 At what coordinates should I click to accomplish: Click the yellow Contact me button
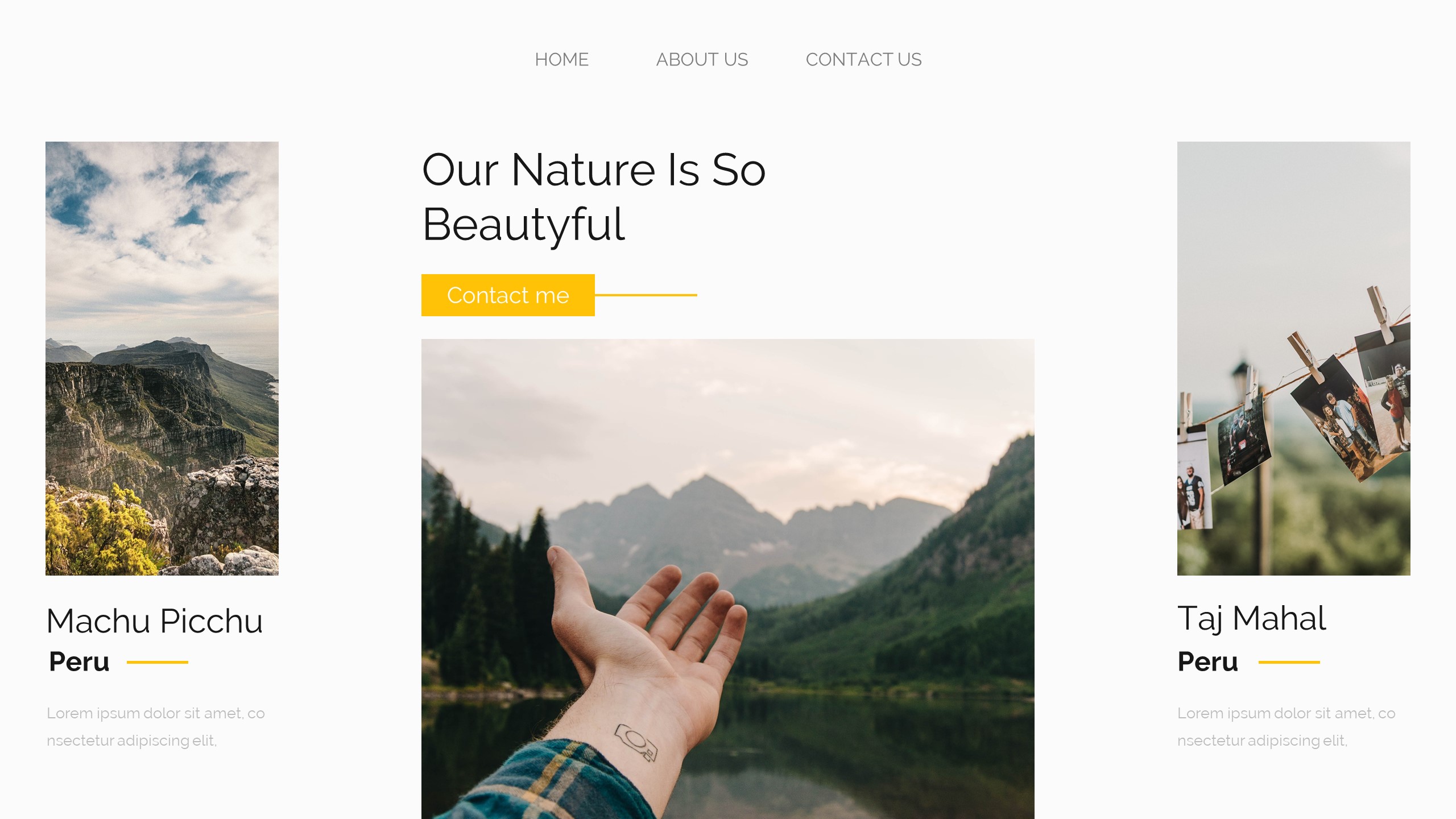pos(508,295)
